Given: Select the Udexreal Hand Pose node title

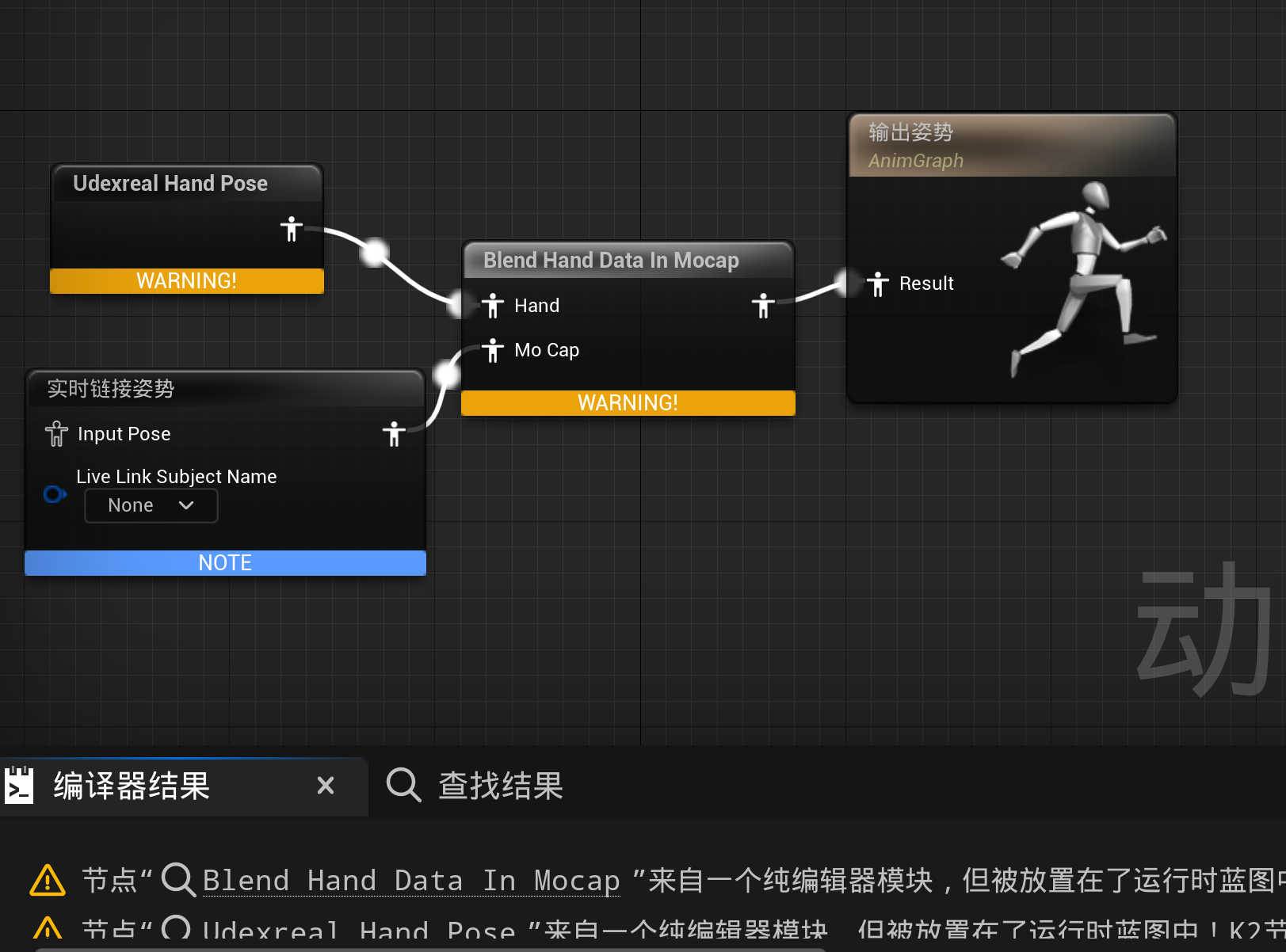Looking at the screenshot, I should click(x=170, y=184).
